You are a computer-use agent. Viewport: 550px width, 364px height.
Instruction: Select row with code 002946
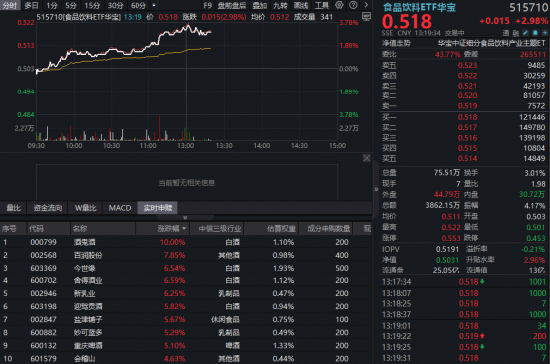coord(186,293)
